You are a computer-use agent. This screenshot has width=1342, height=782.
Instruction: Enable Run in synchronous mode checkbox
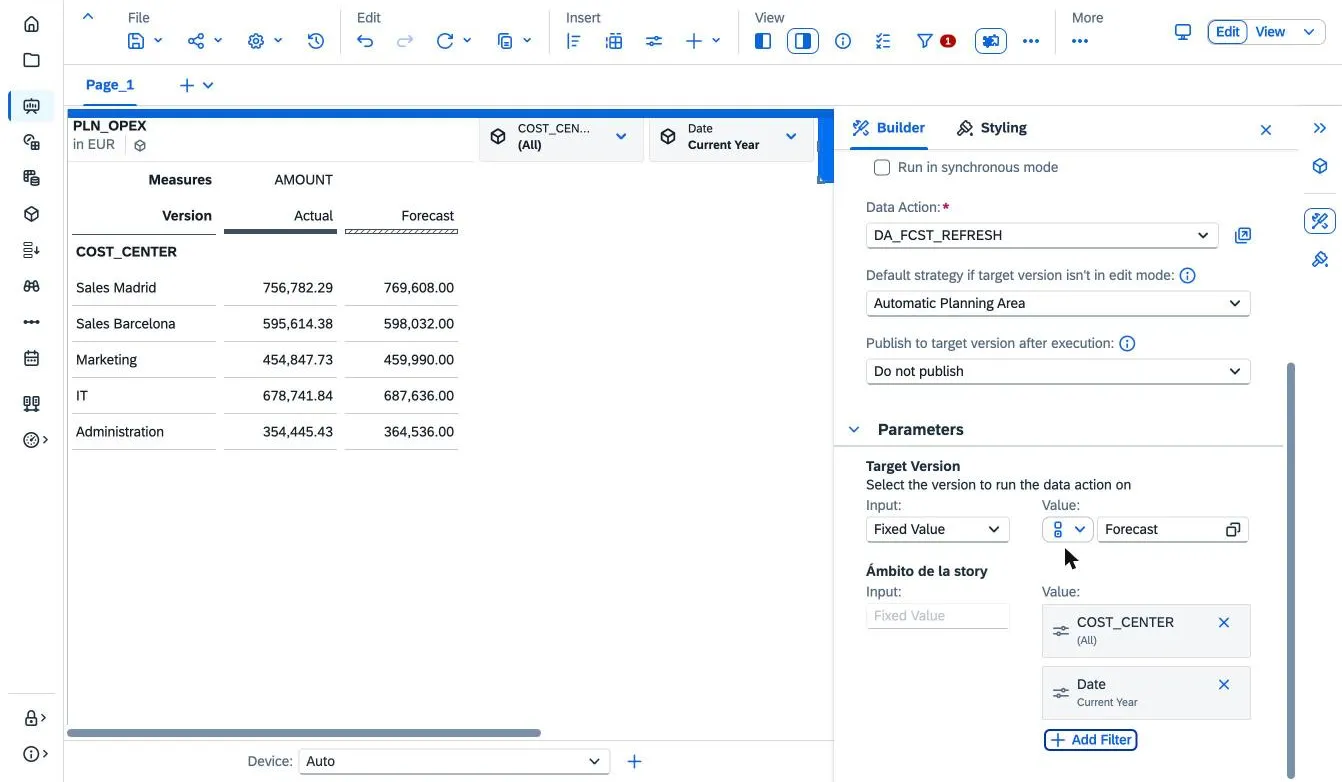coord(882,167)
